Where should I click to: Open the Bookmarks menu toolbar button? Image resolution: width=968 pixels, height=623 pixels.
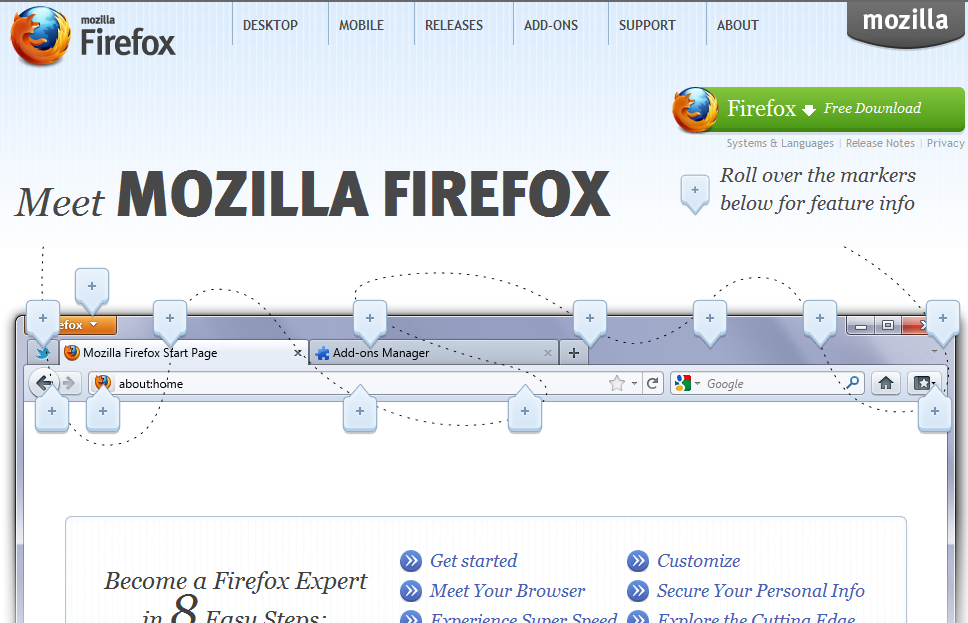tap(924, 383)
